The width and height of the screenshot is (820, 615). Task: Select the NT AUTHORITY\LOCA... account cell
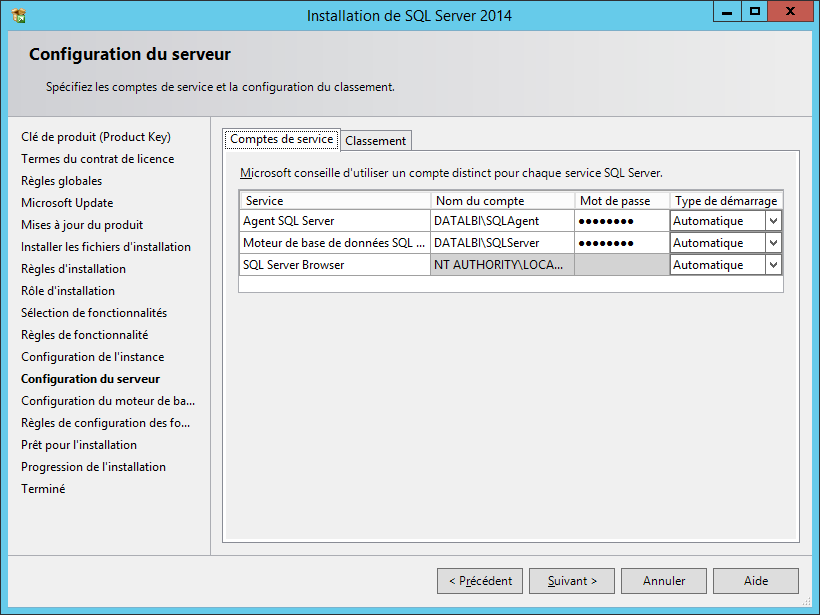tap(502, 265)
